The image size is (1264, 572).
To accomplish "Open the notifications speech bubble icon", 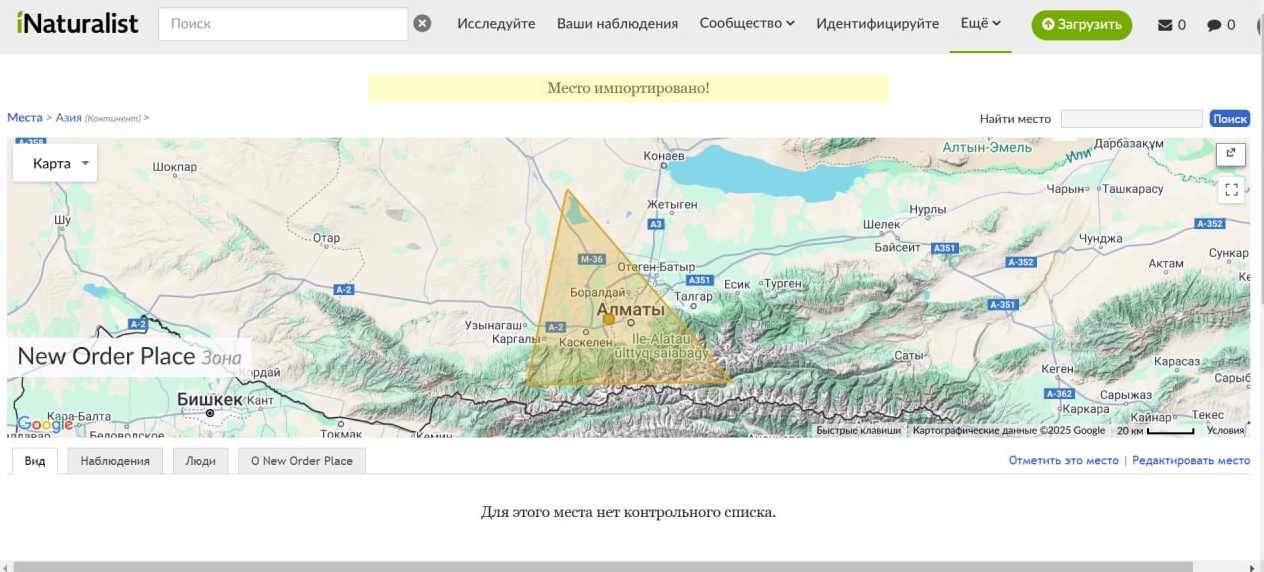I will (1214, 25).
